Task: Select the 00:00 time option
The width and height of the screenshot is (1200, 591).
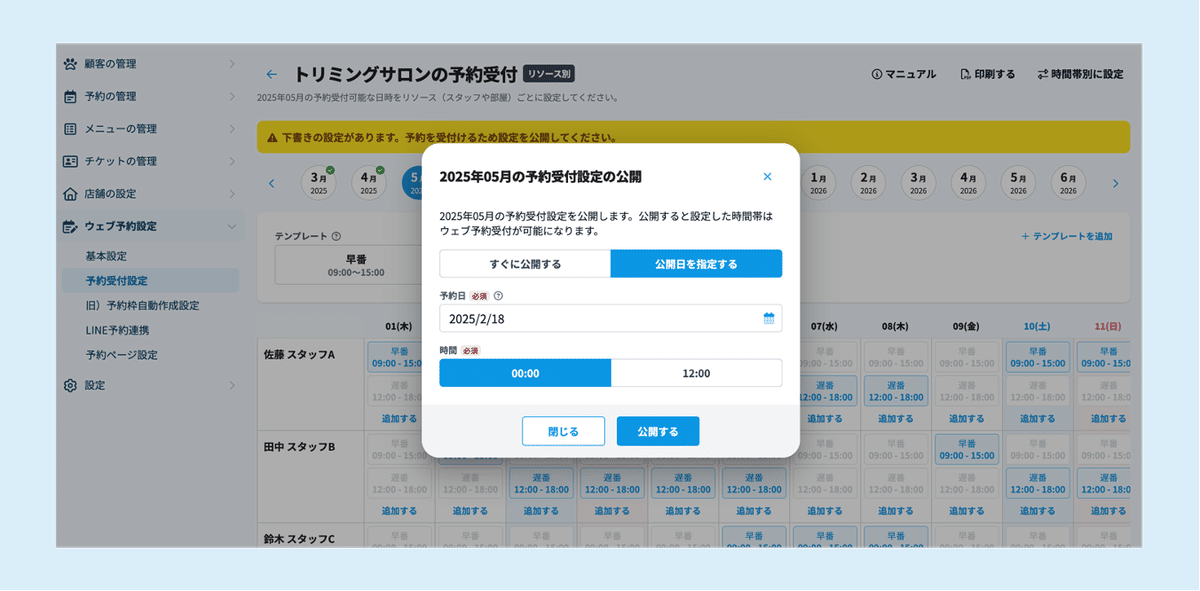Action: 524,372
